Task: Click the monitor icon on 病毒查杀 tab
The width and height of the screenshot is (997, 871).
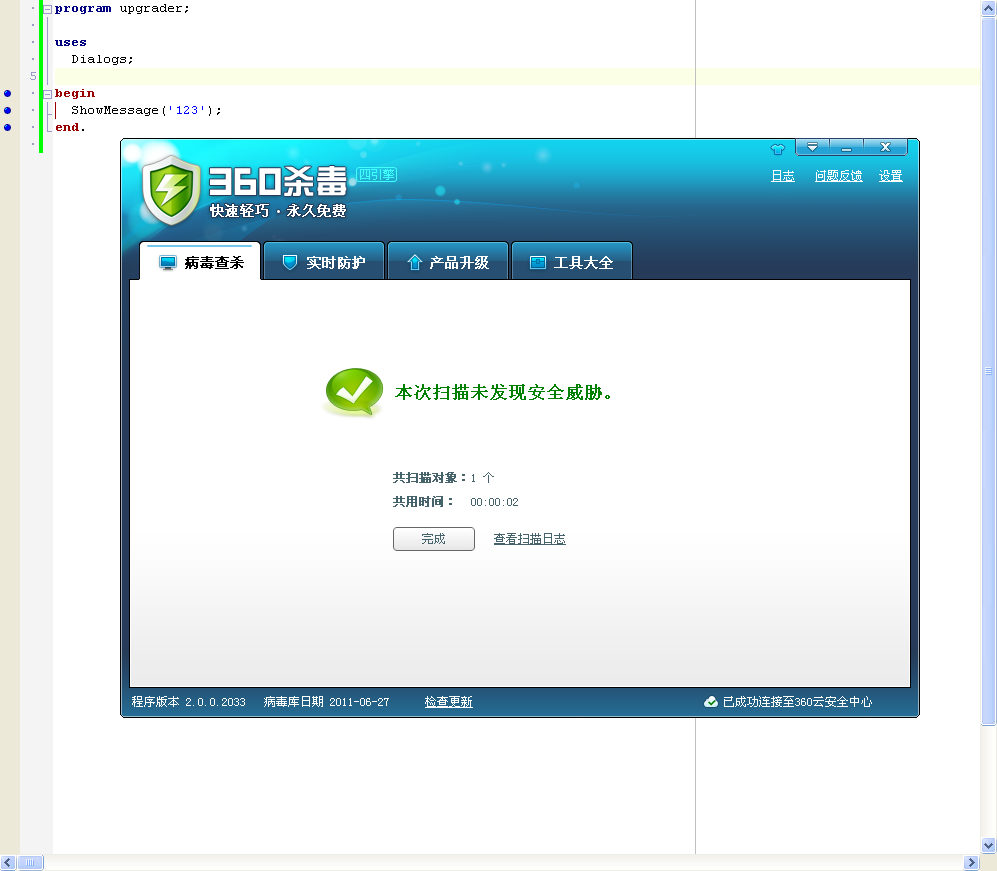Action: (168, 263)
